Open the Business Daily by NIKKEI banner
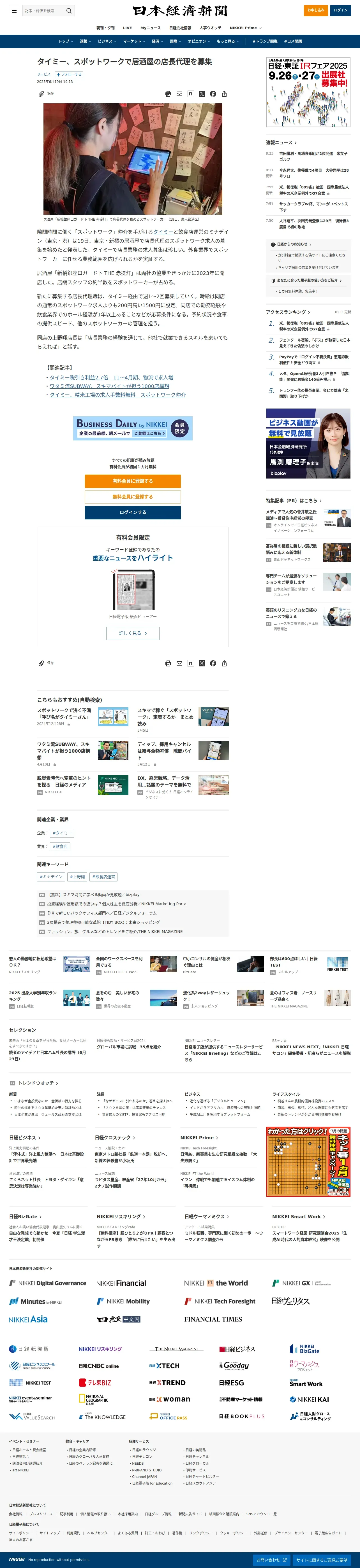Viewport: 360px width, 1568px height. pyautogui.click(x=133, y=428)
